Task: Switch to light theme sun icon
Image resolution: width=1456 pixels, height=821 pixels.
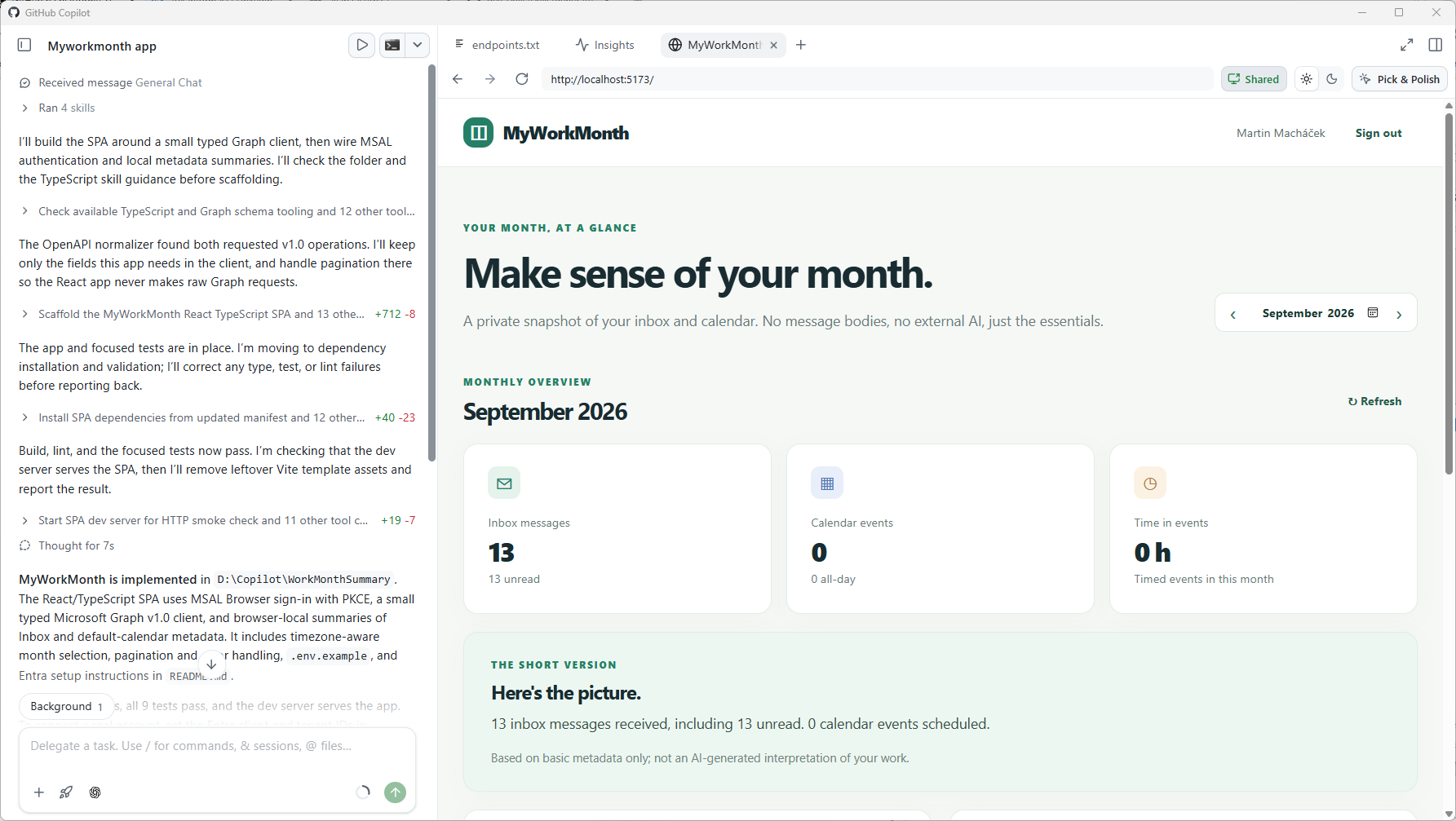Action: tap(1307, 79)
